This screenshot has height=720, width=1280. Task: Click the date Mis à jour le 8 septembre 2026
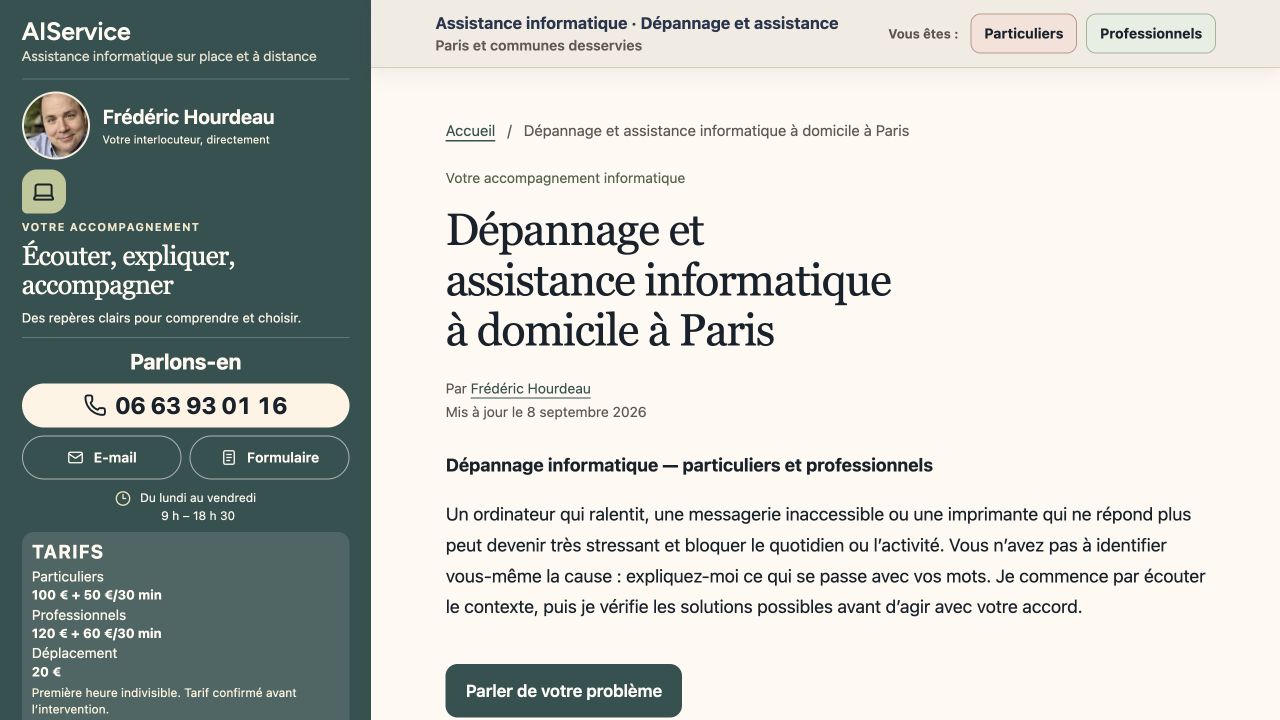[x=546, y=412]
